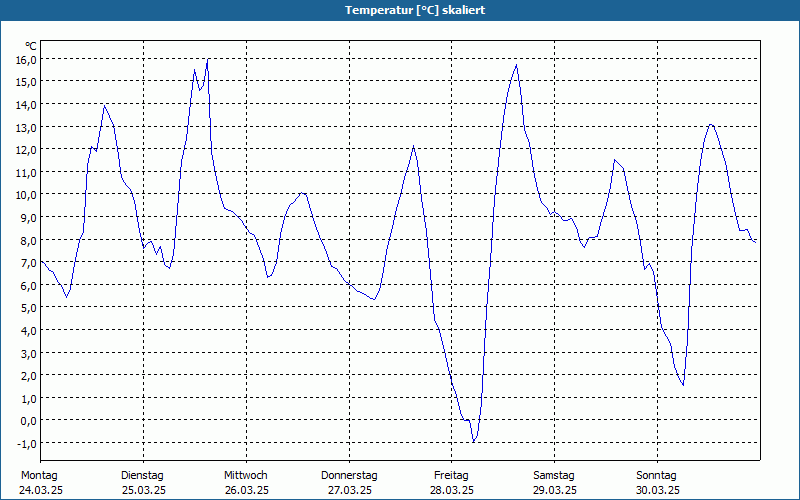Click the '4,0' y-axis label
Viewport: 800px width, 500px height.
point(29,331)
